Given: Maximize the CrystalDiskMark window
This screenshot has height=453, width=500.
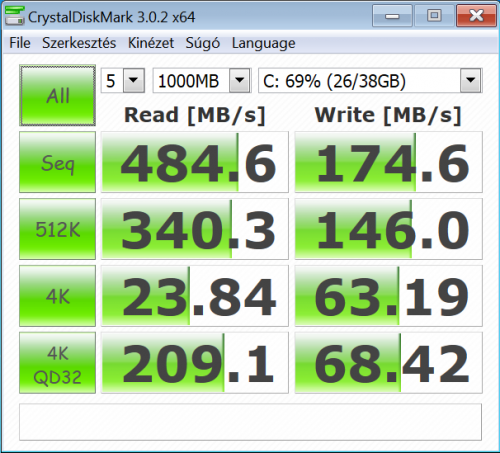Looking at the screenshot, I should click(434, 16).
